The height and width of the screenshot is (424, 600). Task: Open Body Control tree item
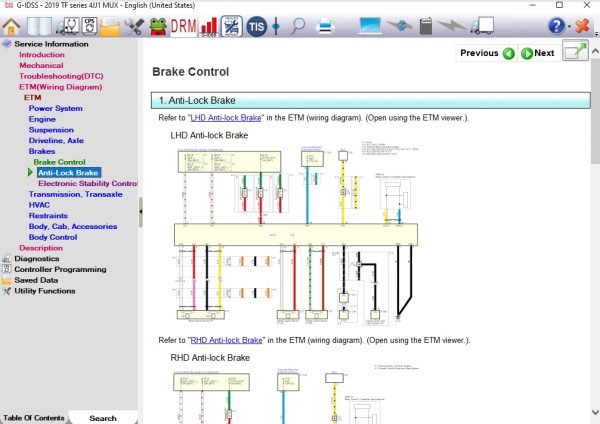(x=53, y=237)
